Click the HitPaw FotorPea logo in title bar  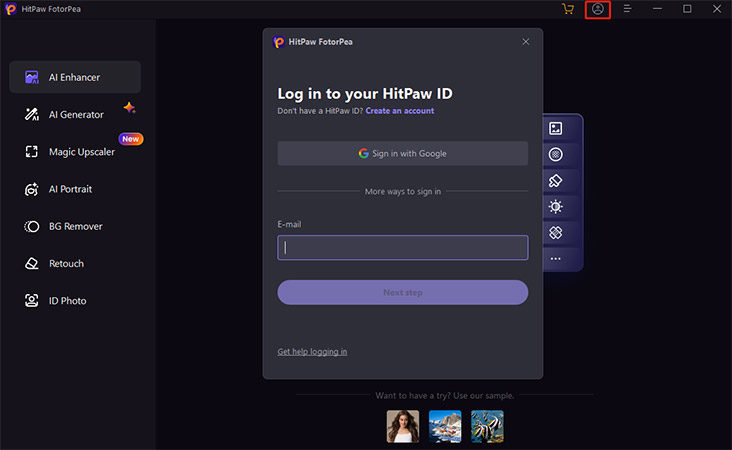point(11,9)
